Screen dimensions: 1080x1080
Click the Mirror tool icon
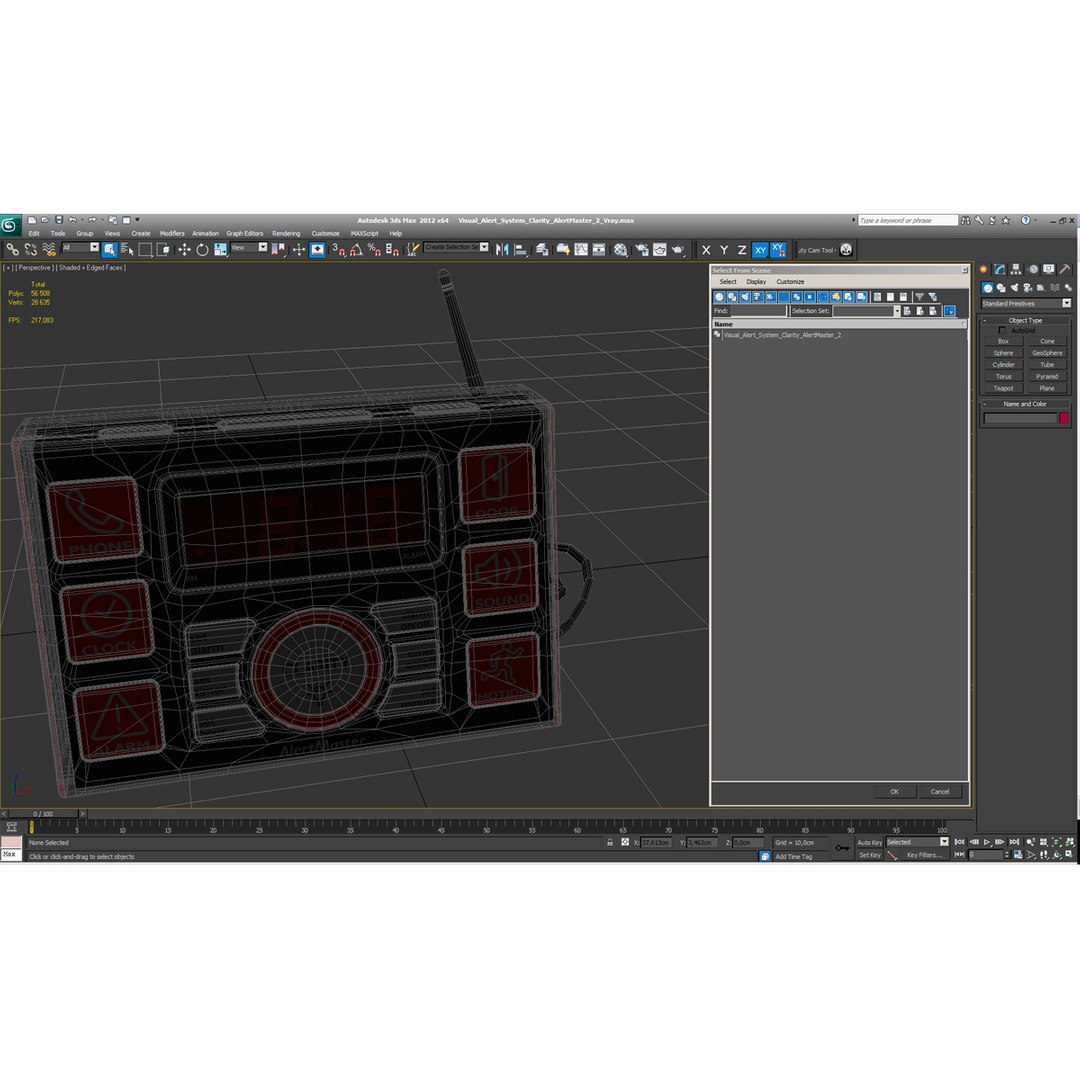502,249
